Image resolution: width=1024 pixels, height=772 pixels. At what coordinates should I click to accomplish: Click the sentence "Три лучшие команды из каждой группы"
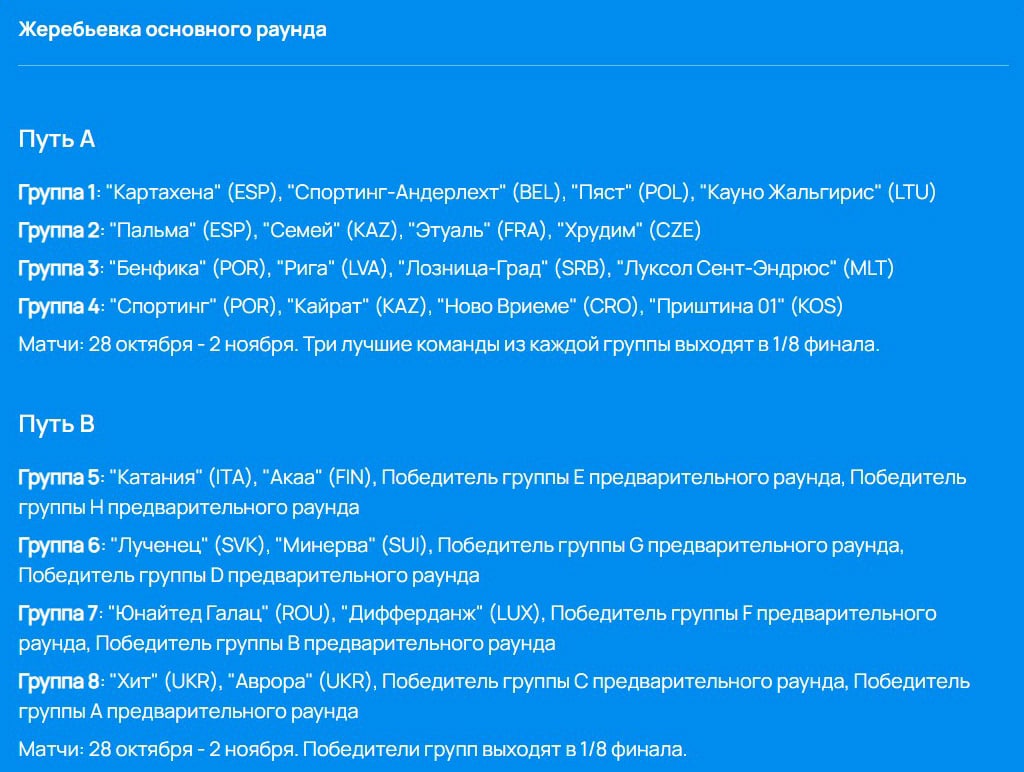tap(487, 344)
